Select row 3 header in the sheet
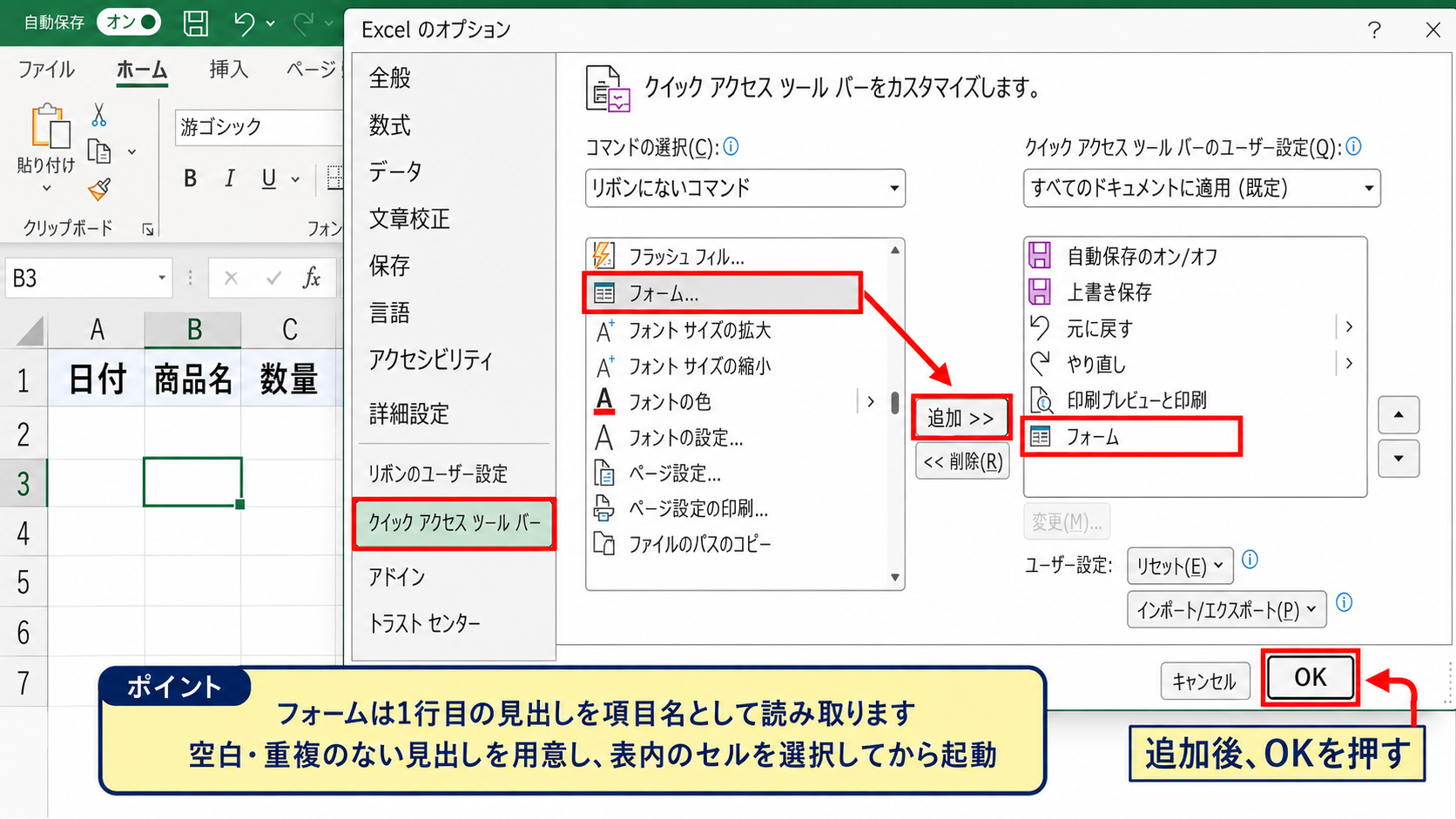 click(24, 483)
